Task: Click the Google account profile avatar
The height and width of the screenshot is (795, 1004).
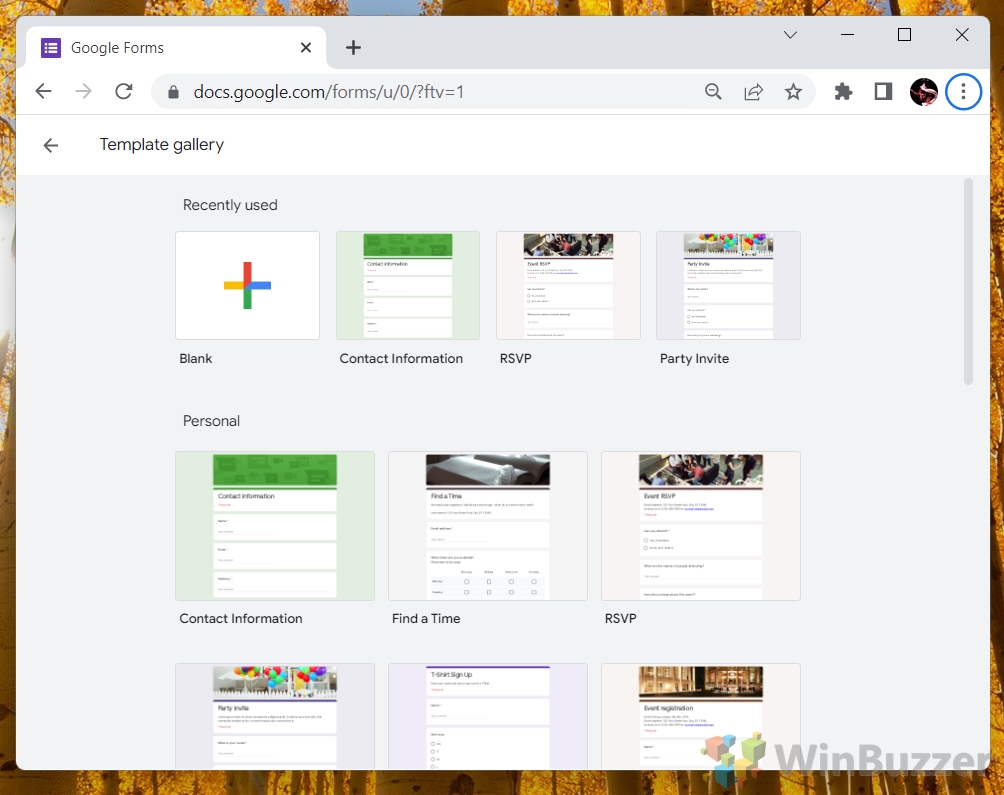Action: pos(923,91)
